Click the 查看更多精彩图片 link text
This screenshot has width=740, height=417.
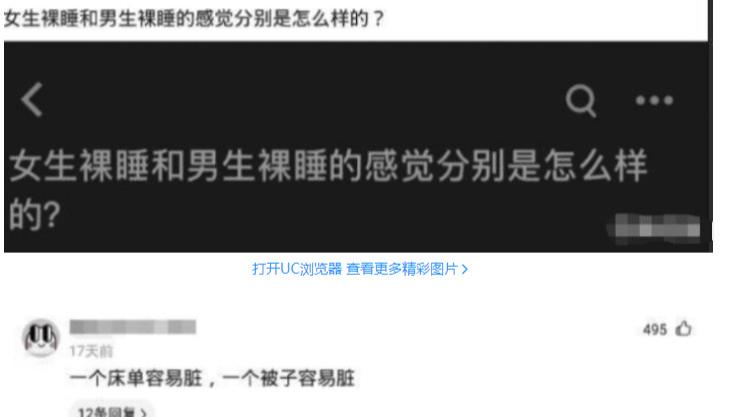click(402, 269)
